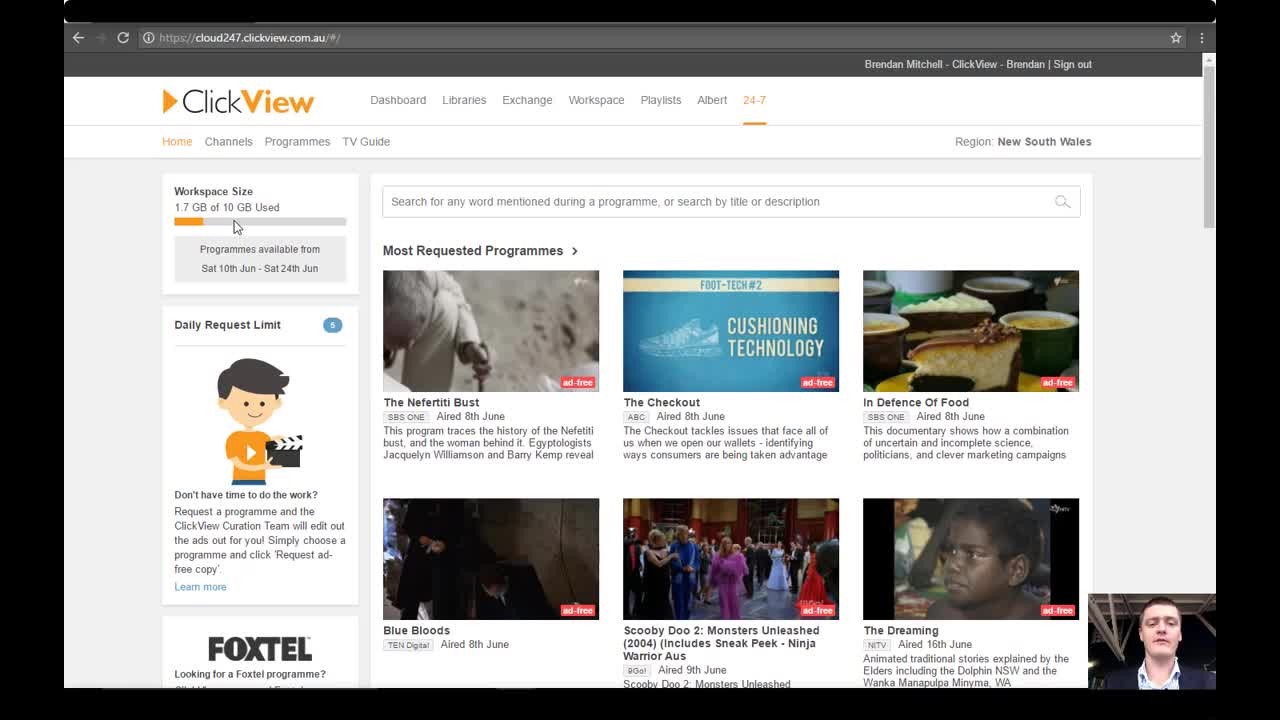The image size is (1280, 720).
Task: Switch to the Programmes tab
Action: click(x=297, y=141)
